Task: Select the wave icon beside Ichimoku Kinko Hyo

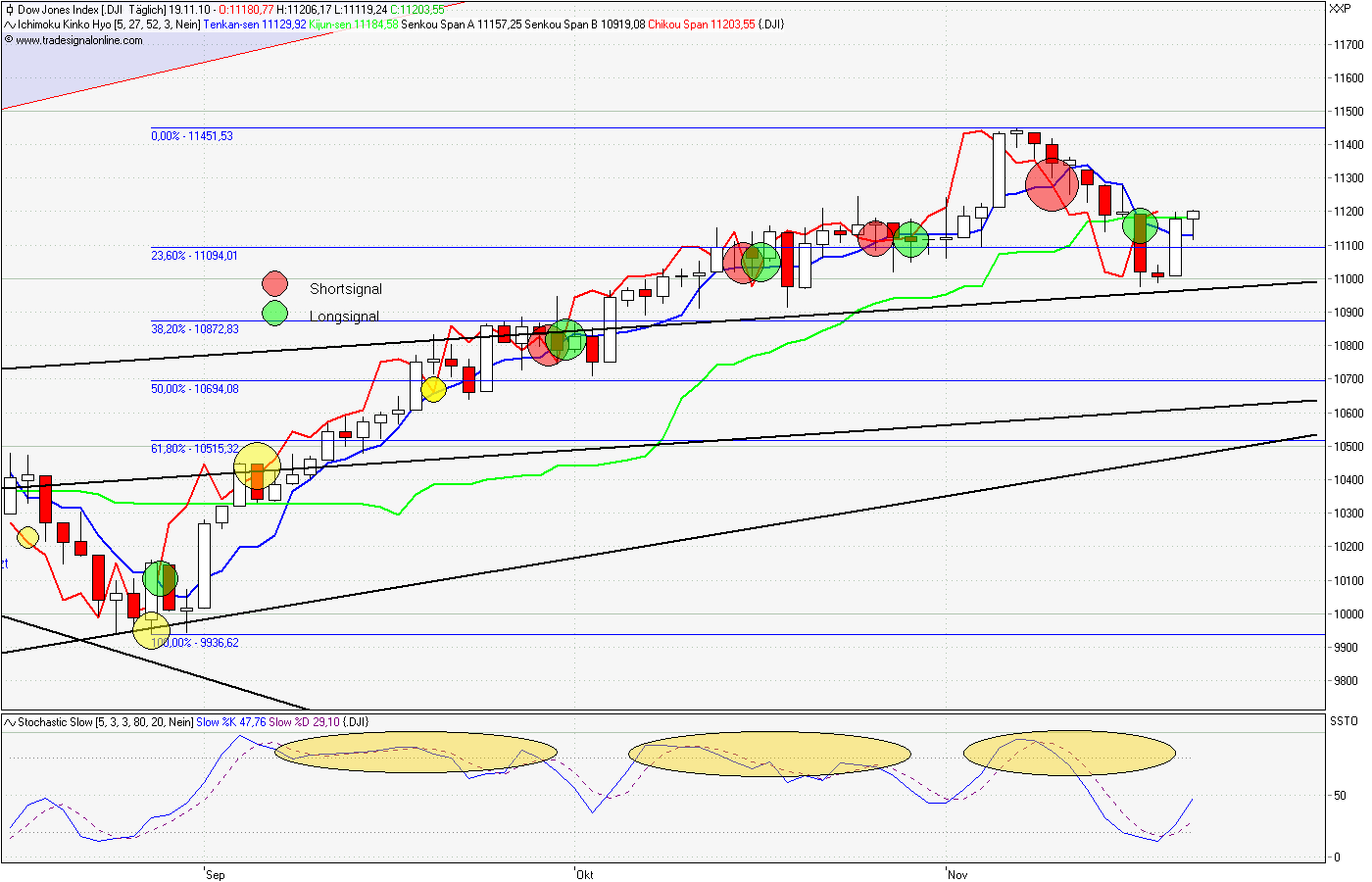Action: (x=9, y=23)
